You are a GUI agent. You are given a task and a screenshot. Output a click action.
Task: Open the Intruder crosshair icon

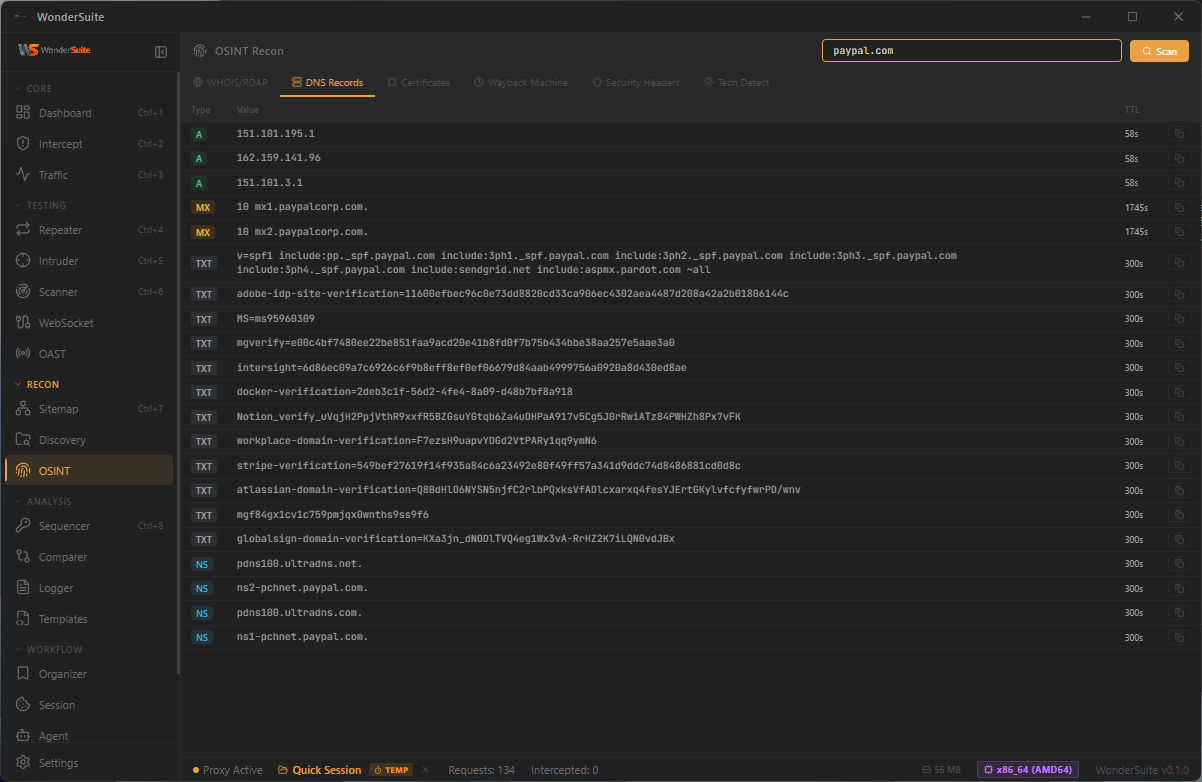[x=23, y=261]
